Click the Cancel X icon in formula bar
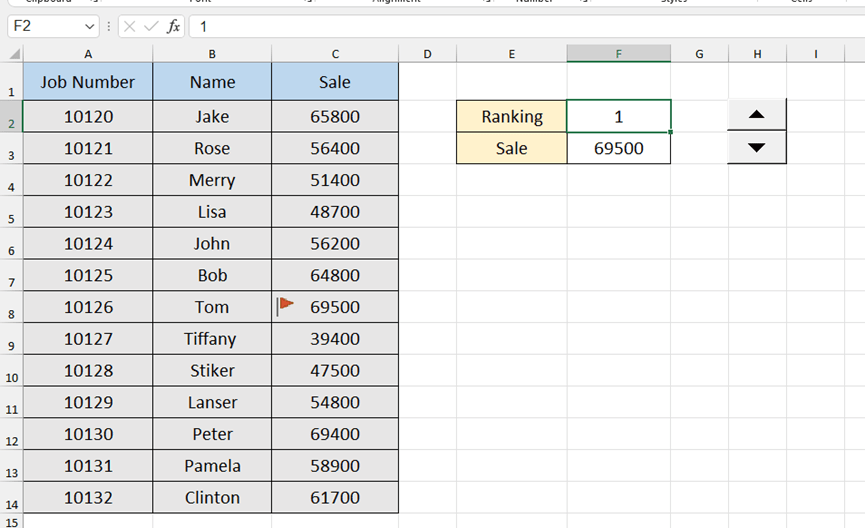865x528 pixels. (130, 26)
